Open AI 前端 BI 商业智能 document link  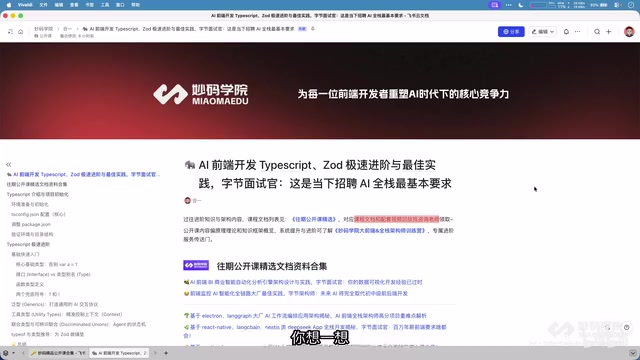[306, 282]
